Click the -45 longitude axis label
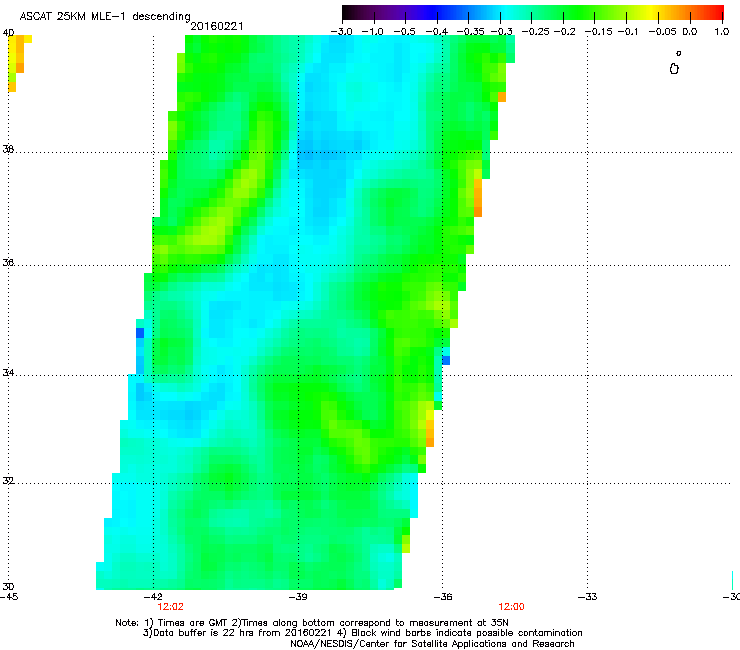Image resolution: width=740 pixels, height=650 pixels. pos(9,597)
